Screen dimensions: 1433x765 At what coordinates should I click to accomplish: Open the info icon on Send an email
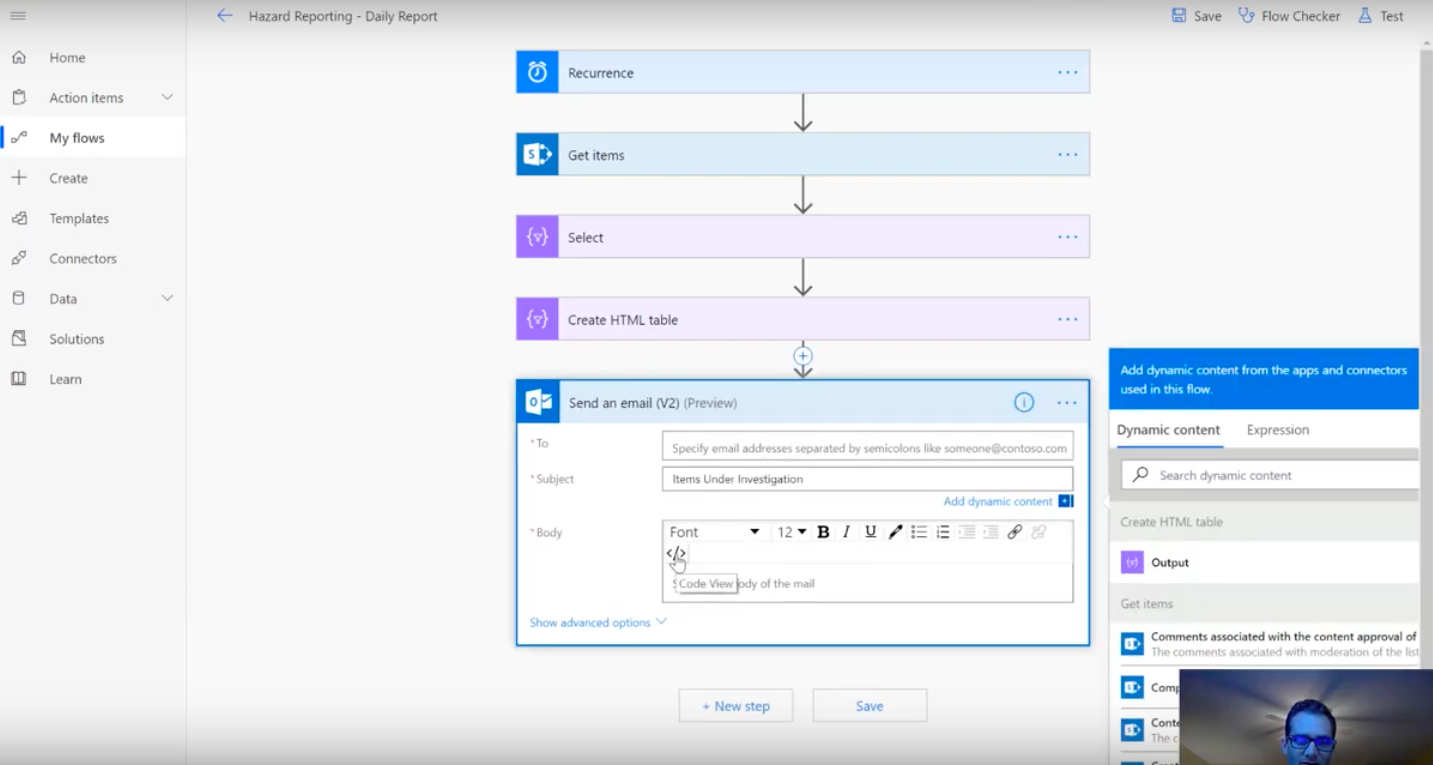[x=1024, y=402]
